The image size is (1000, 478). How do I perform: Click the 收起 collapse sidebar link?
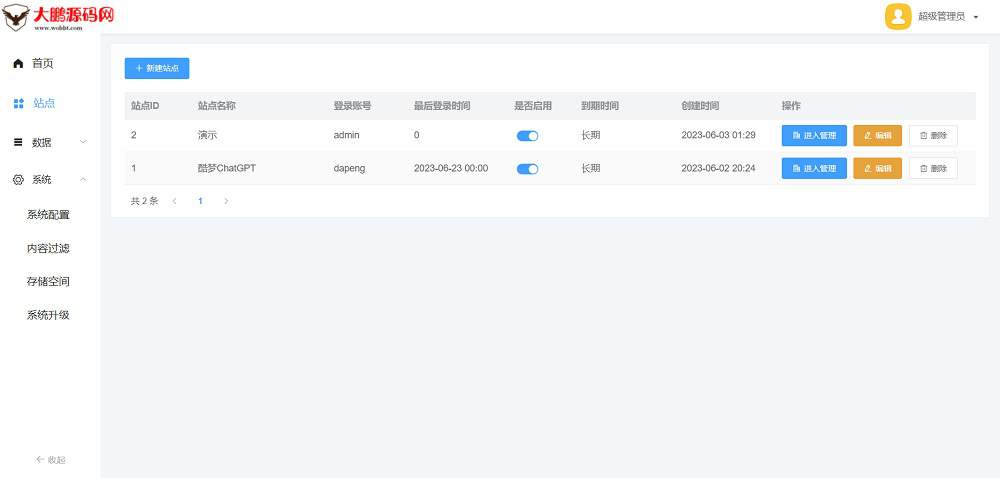click(x=51, y=460)
